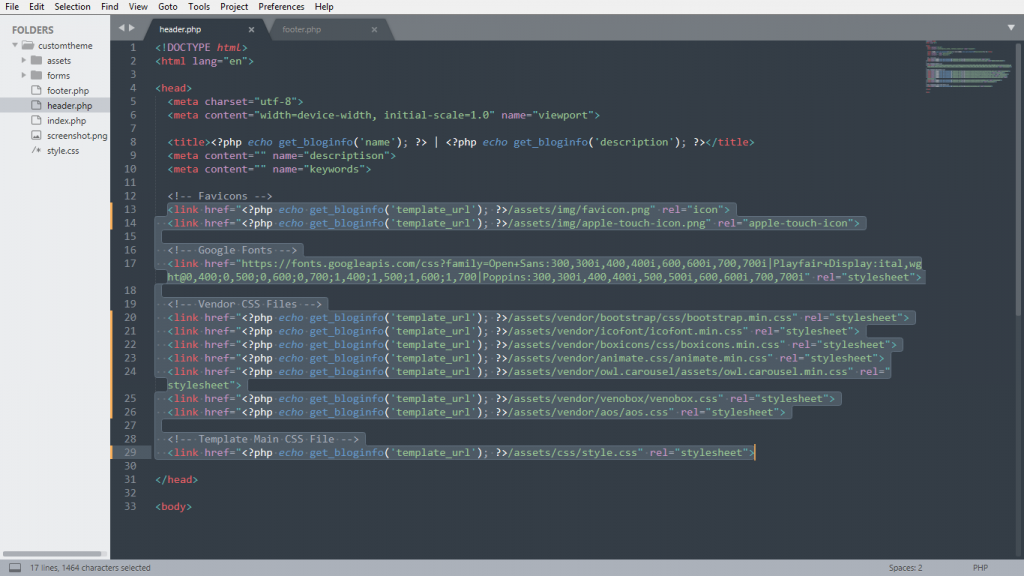Expand the forms folder arrow

(x=24, y=75)
